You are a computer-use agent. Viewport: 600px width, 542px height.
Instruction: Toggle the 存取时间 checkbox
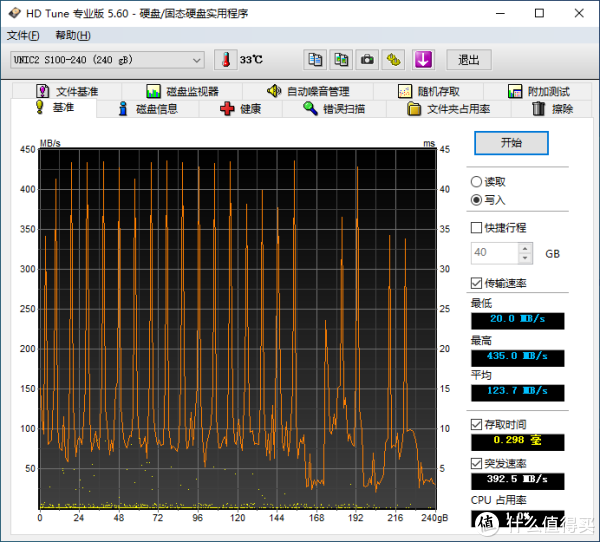coord(476,424)
